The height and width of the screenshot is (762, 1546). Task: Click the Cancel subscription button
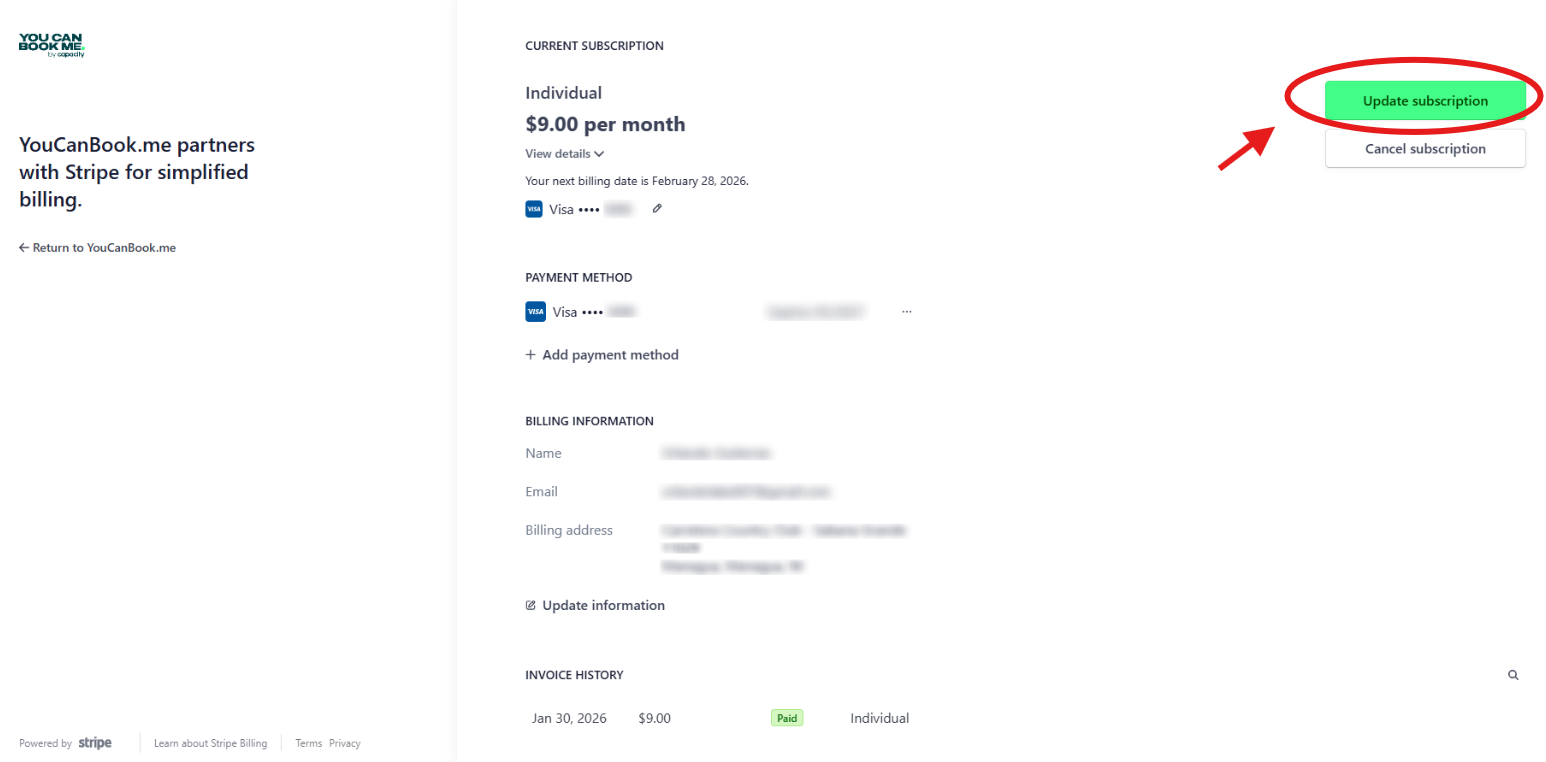(x=1425, y=149)
